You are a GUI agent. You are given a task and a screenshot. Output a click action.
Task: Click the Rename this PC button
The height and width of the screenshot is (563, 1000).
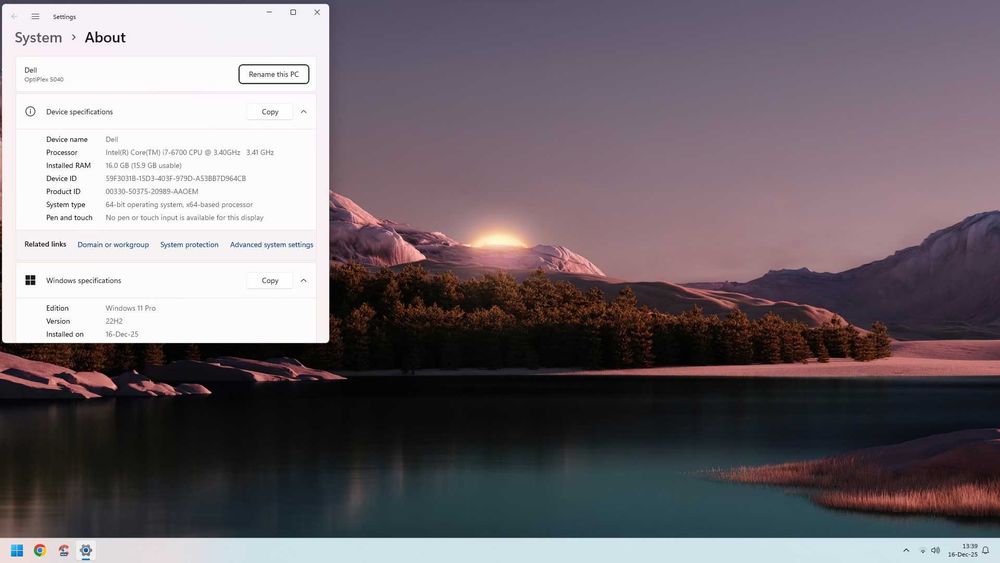274,74
